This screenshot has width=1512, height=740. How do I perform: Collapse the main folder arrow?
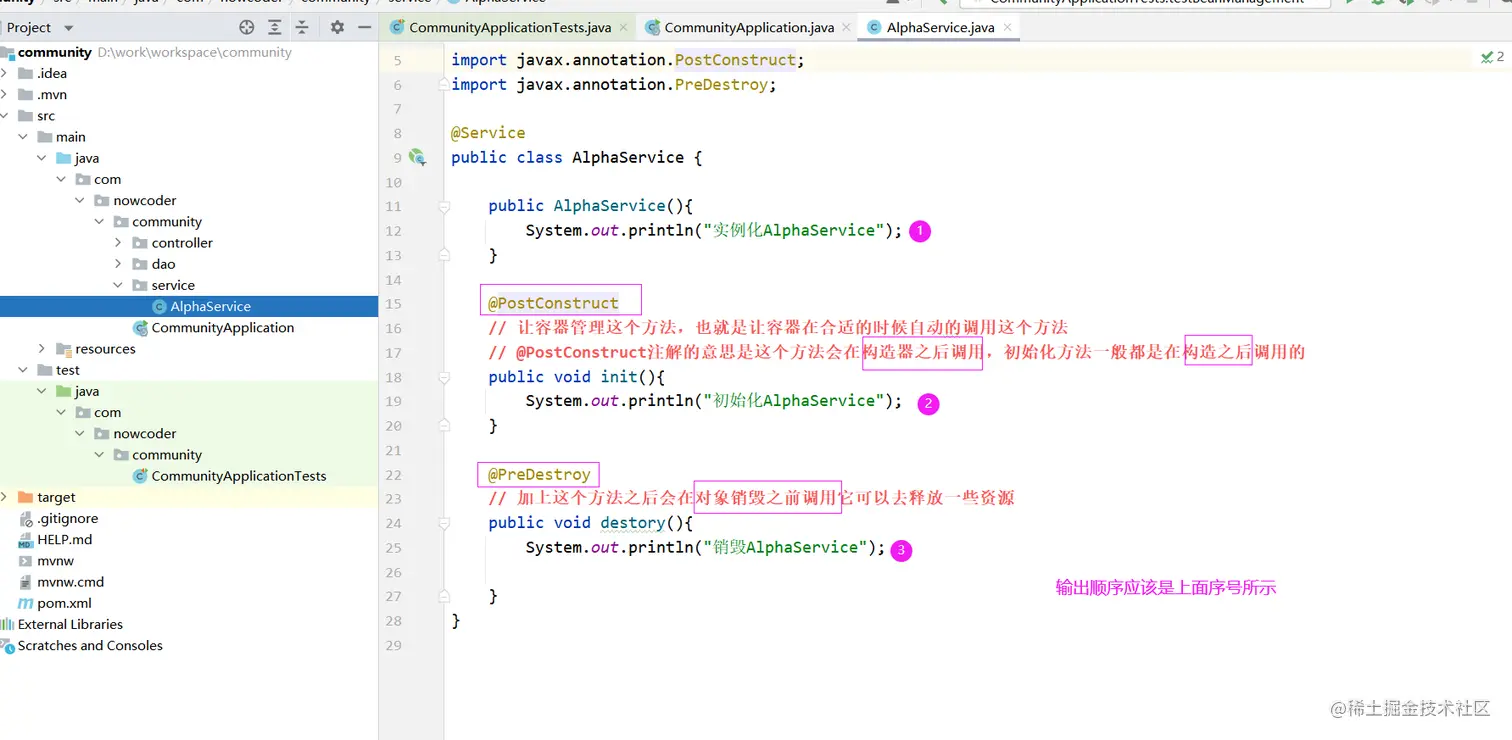tap(23, 137)
